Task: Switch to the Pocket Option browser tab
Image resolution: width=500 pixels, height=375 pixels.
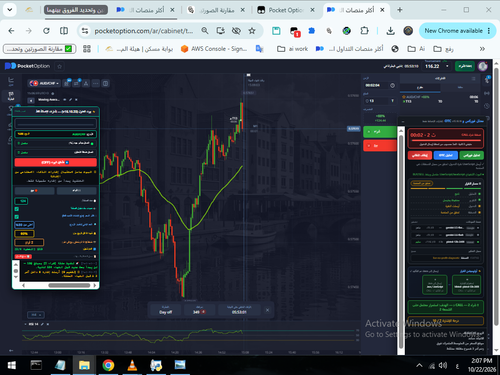Action: click(286, 10)
